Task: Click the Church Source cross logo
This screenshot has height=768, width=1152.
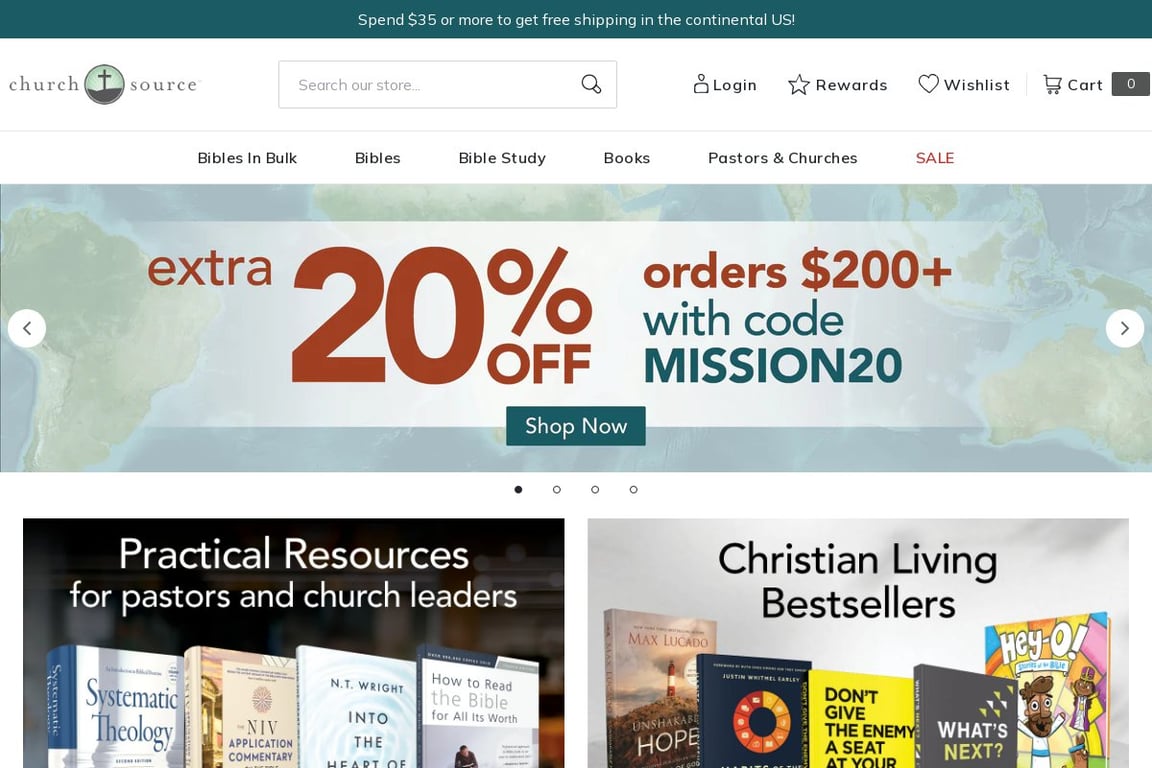Action: pyautogui.click(x=104, y=84)
